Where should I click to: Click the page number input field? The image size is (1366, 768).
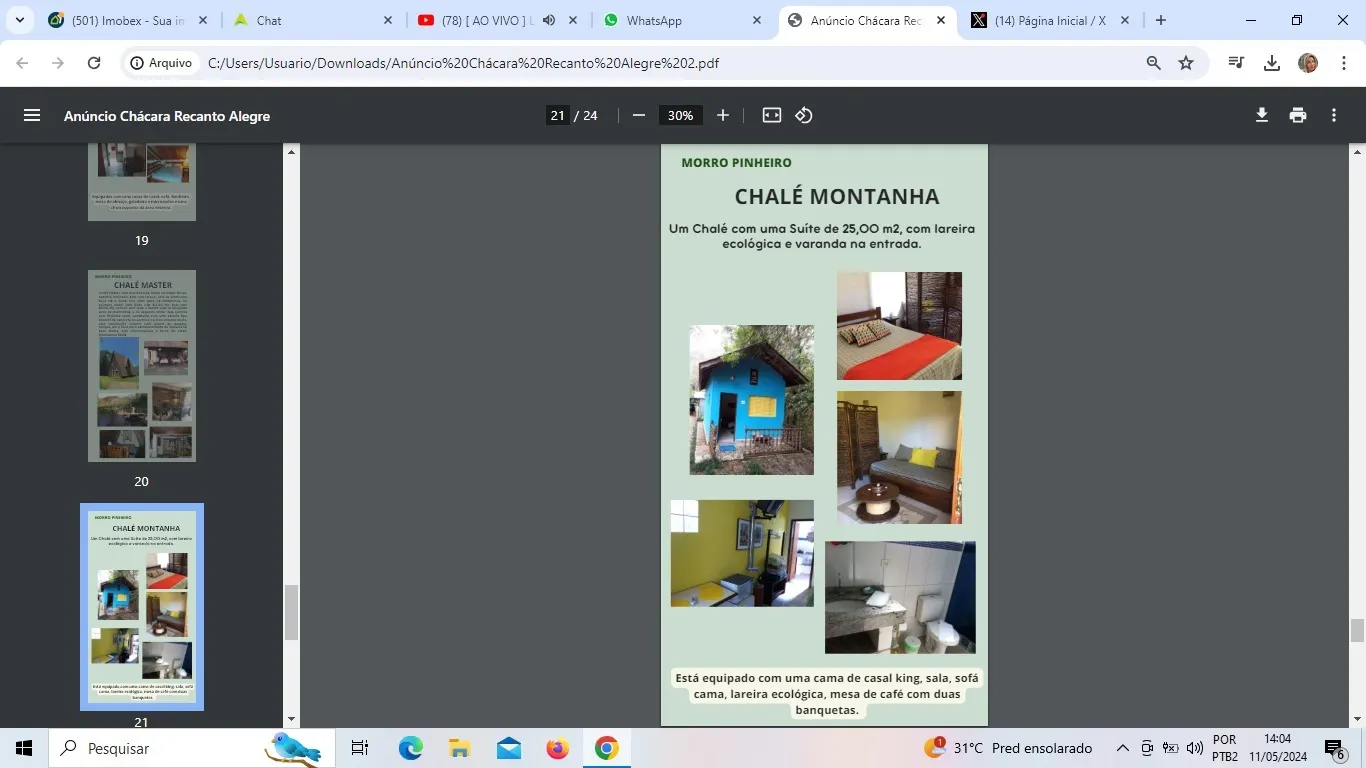(x=557, y=115)
